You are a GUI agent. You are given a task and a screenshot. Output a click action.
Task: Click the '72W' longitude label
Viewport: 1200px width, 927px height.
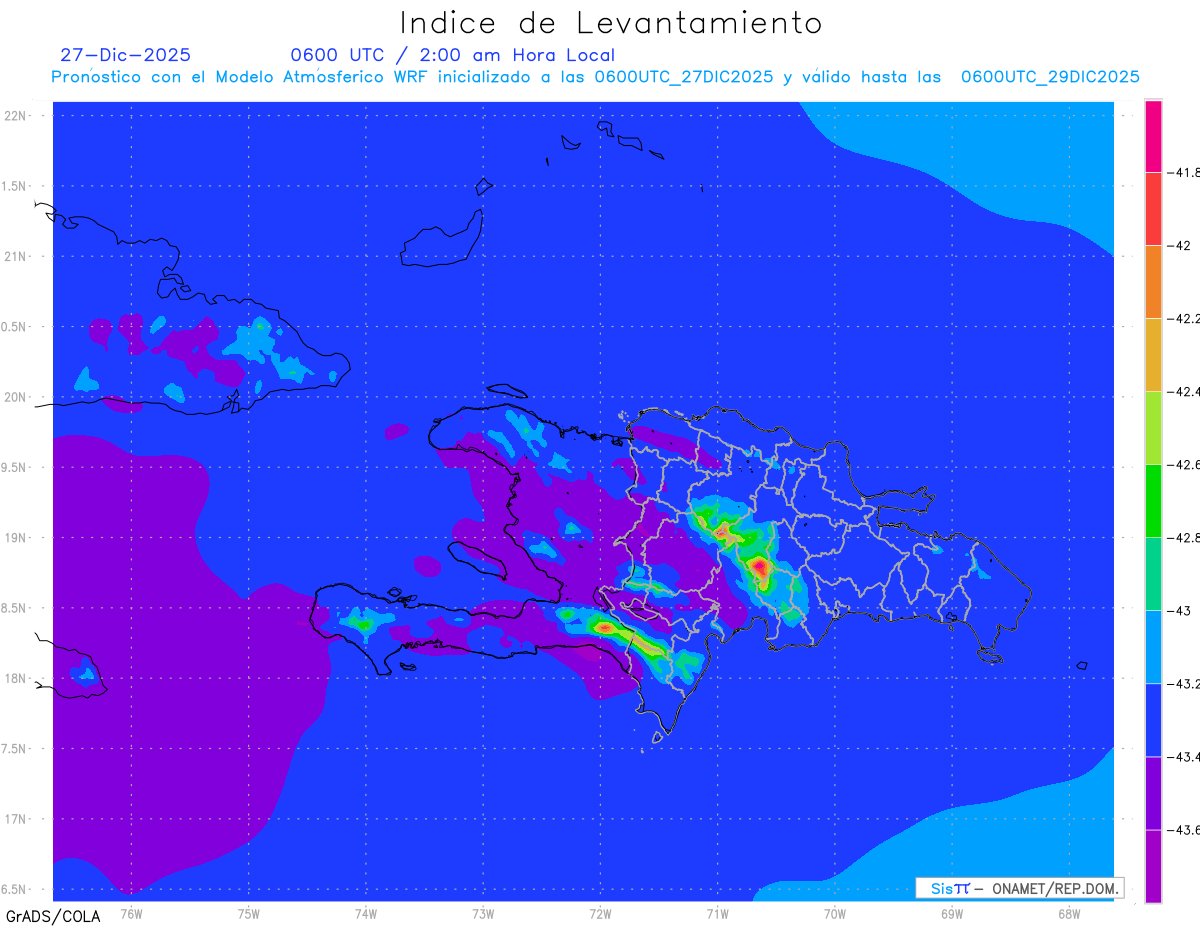[x=600, y=914]
